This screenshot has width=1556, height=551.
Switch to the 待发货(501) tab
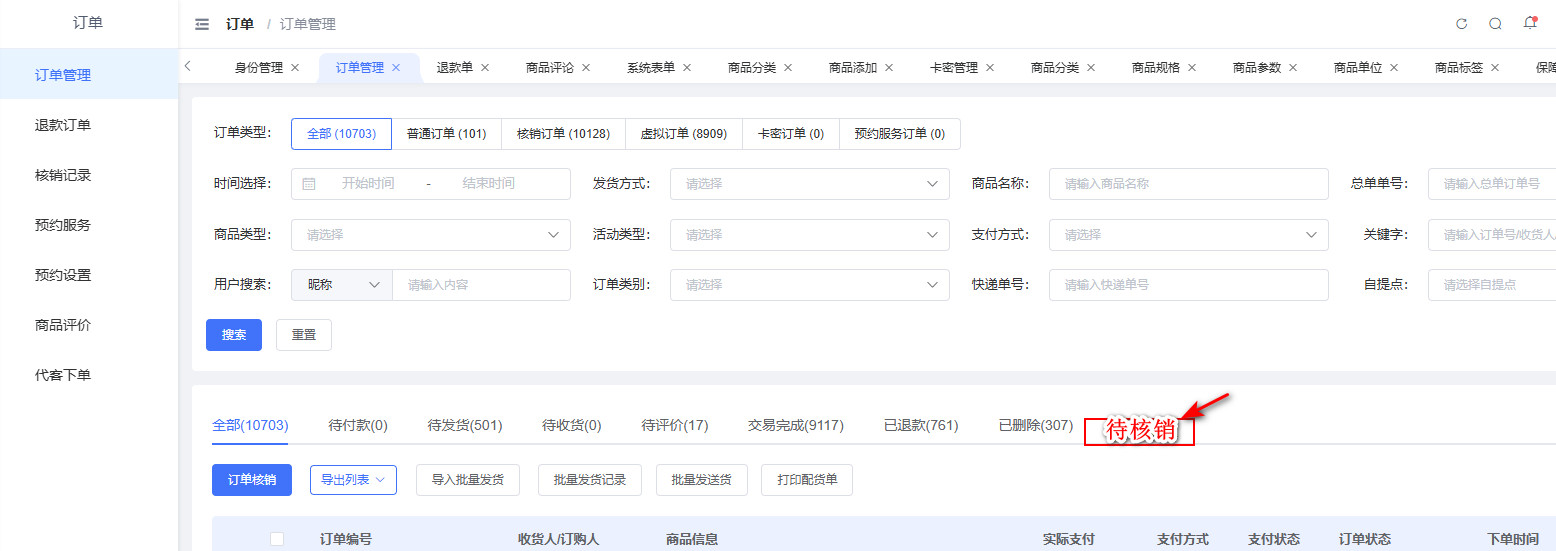pyautogui.click(x=464, y=426)
